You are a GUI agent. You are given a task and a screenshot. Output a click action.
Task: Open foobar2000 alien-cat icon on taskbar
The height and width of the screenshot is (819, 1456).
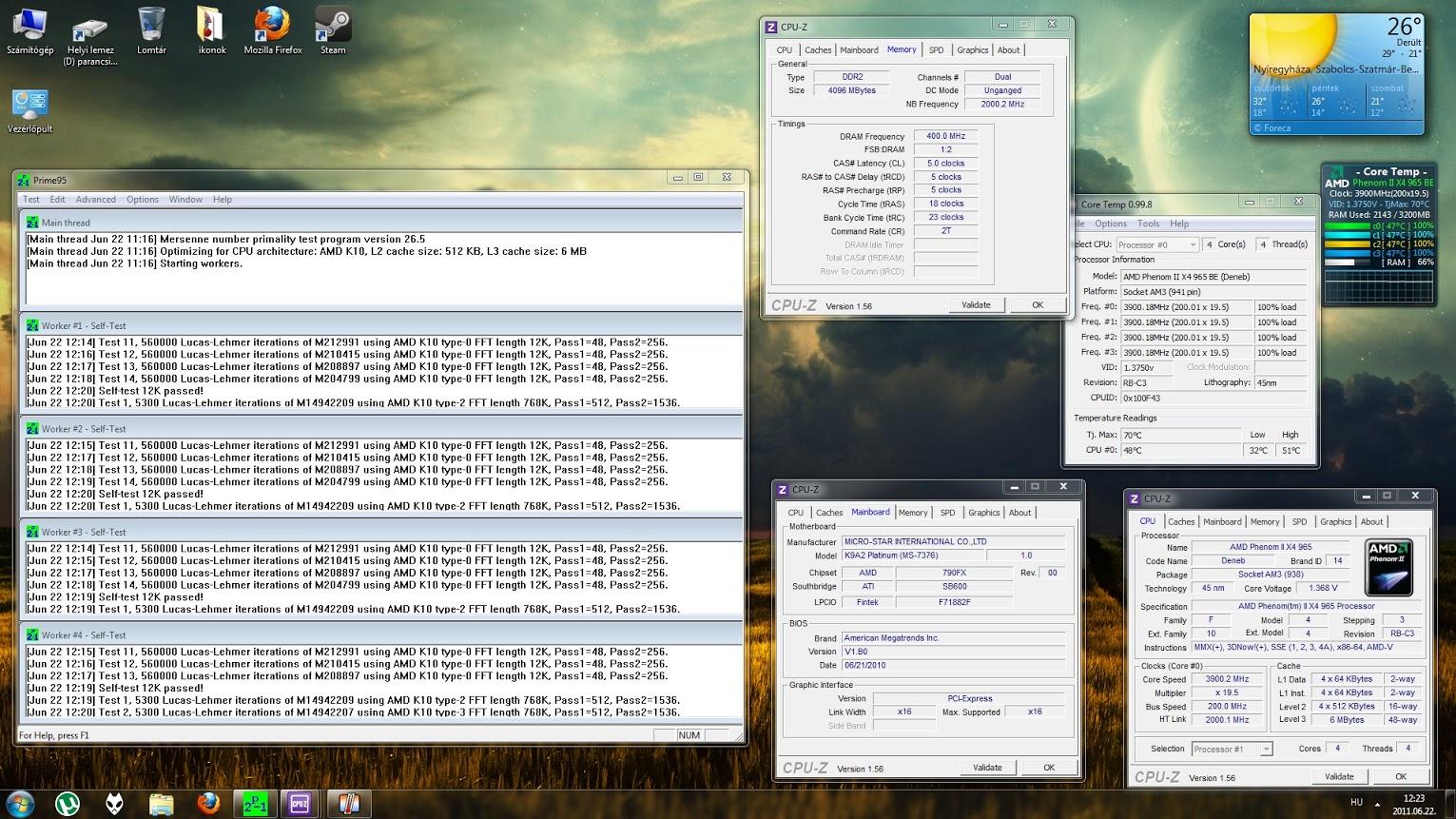point(114,804)
